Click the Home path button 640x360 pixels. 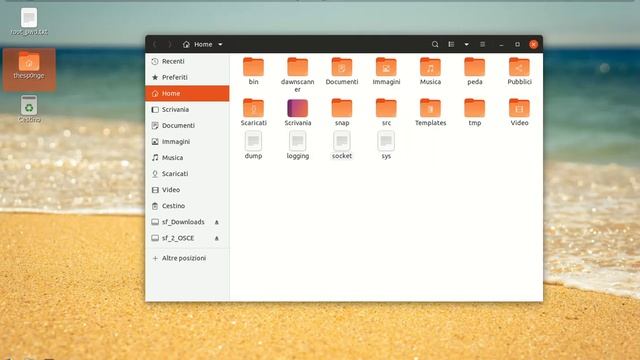pyautogui.click(x=198, y=44)
